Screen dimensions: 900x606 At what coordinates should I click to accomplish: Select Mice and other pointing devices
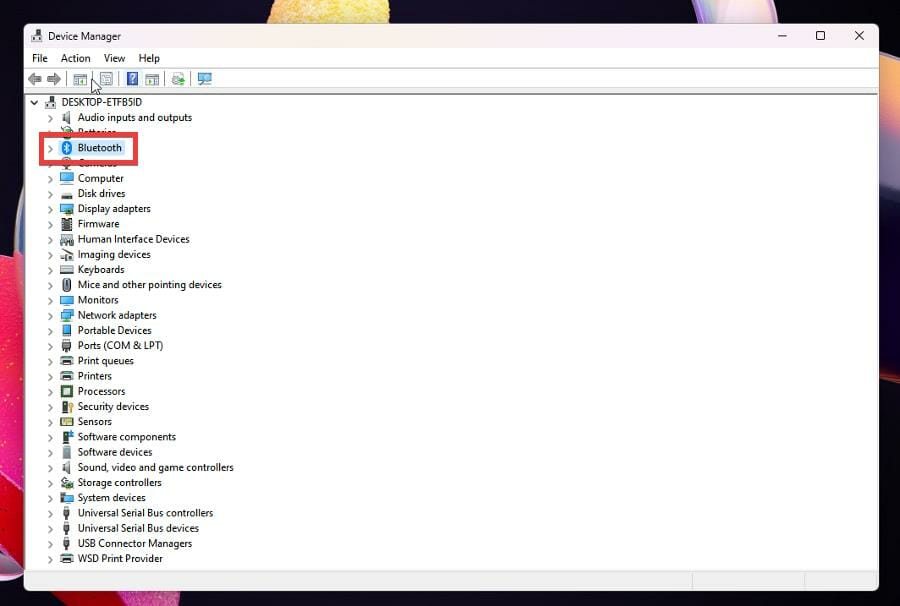149,285
